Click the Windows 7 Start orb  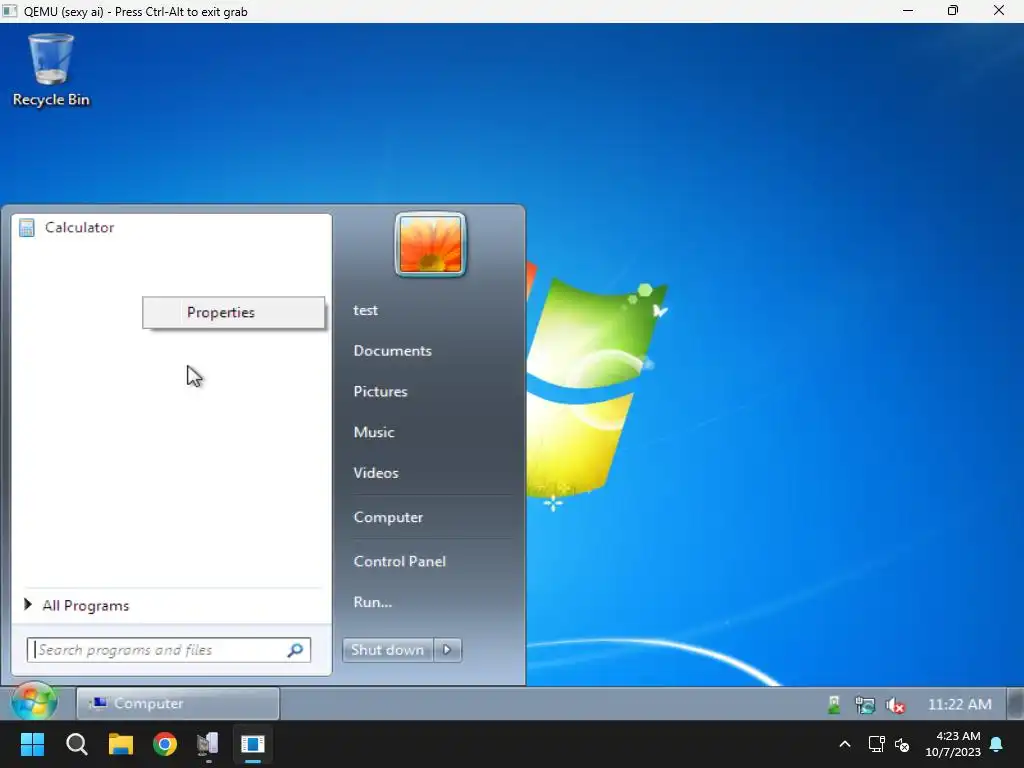(34, 702)
